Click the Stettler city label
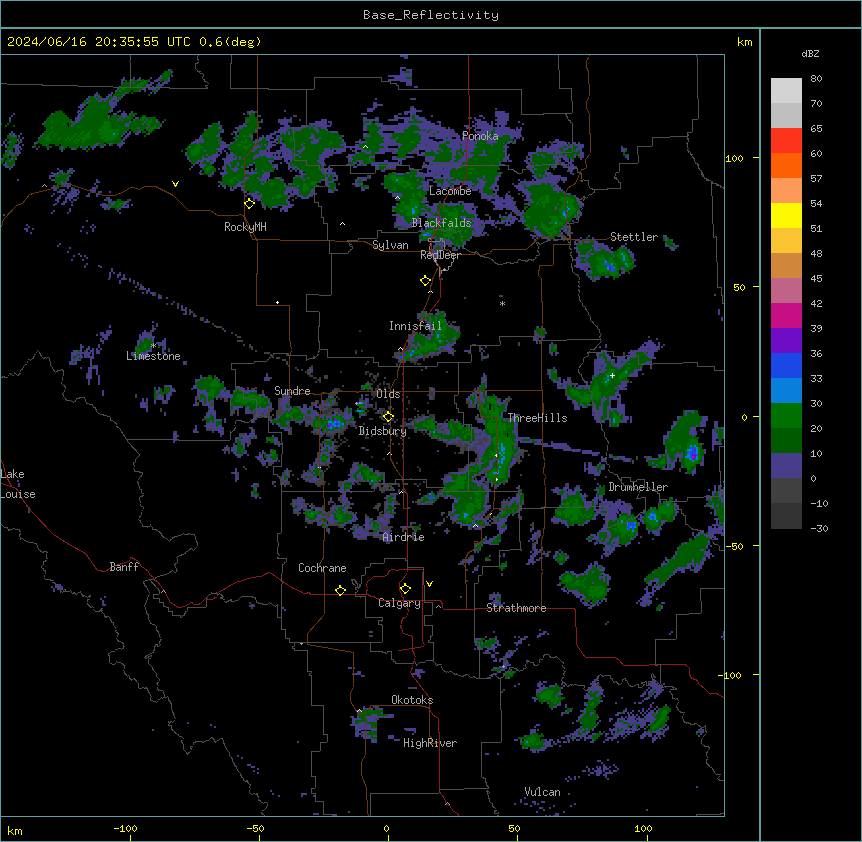This screenshot has width=862, height=842. point(634,237)
